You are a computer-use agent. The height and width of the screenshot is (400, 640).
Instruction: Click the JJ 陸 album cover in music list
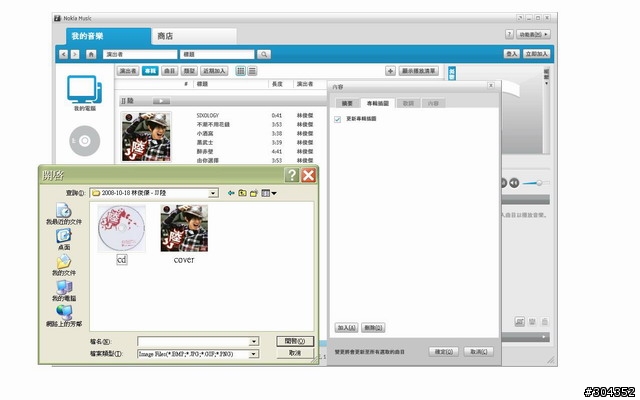point(146,137)
